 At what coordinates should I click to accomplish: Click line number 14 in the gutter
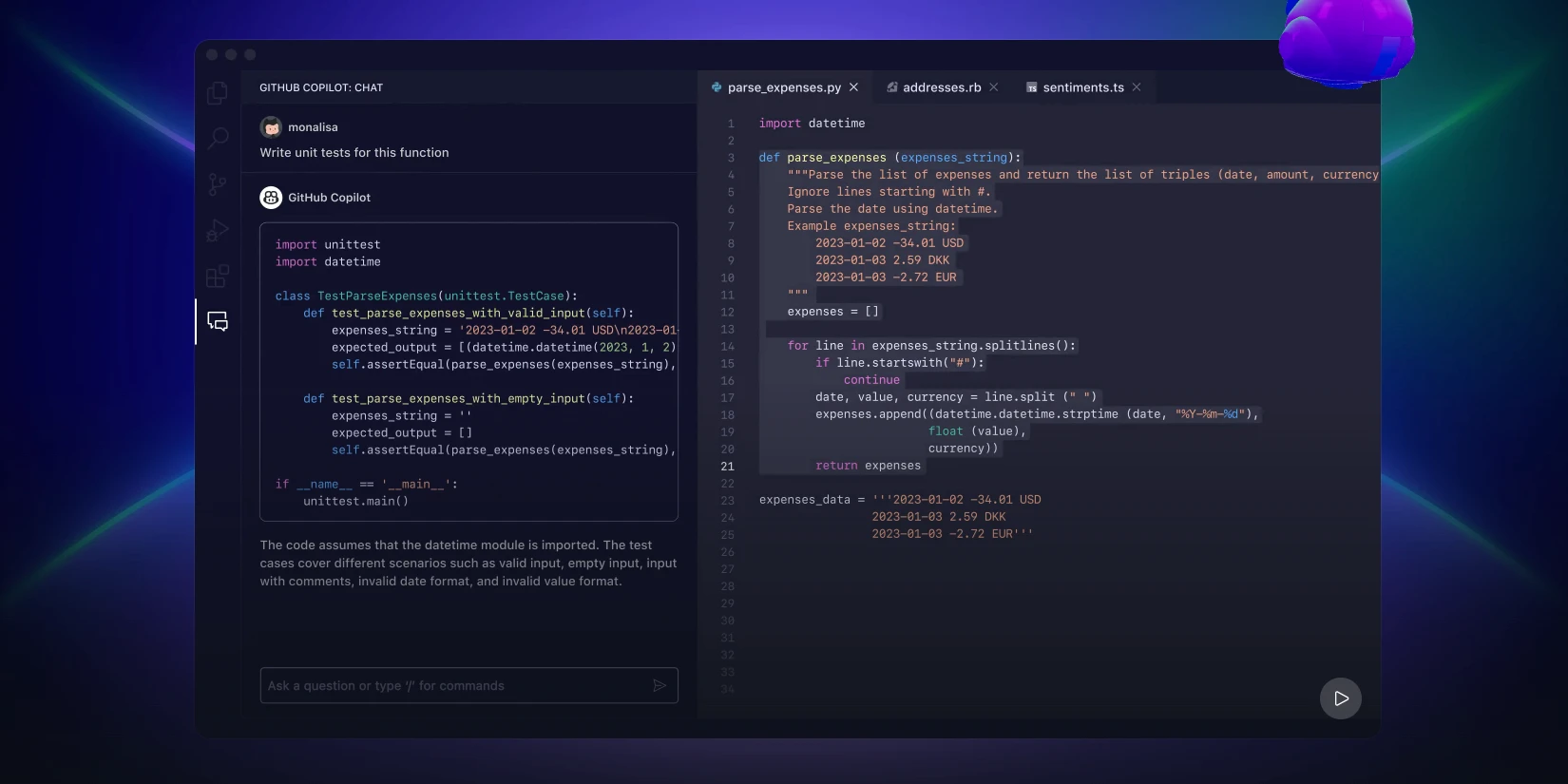tap(727, 346)
